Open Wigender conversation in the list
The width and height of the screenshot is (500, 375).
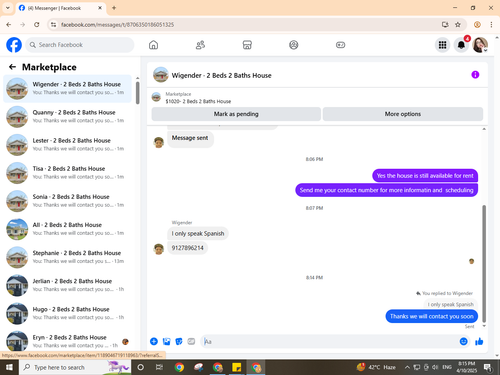click(x=67, y=88)
